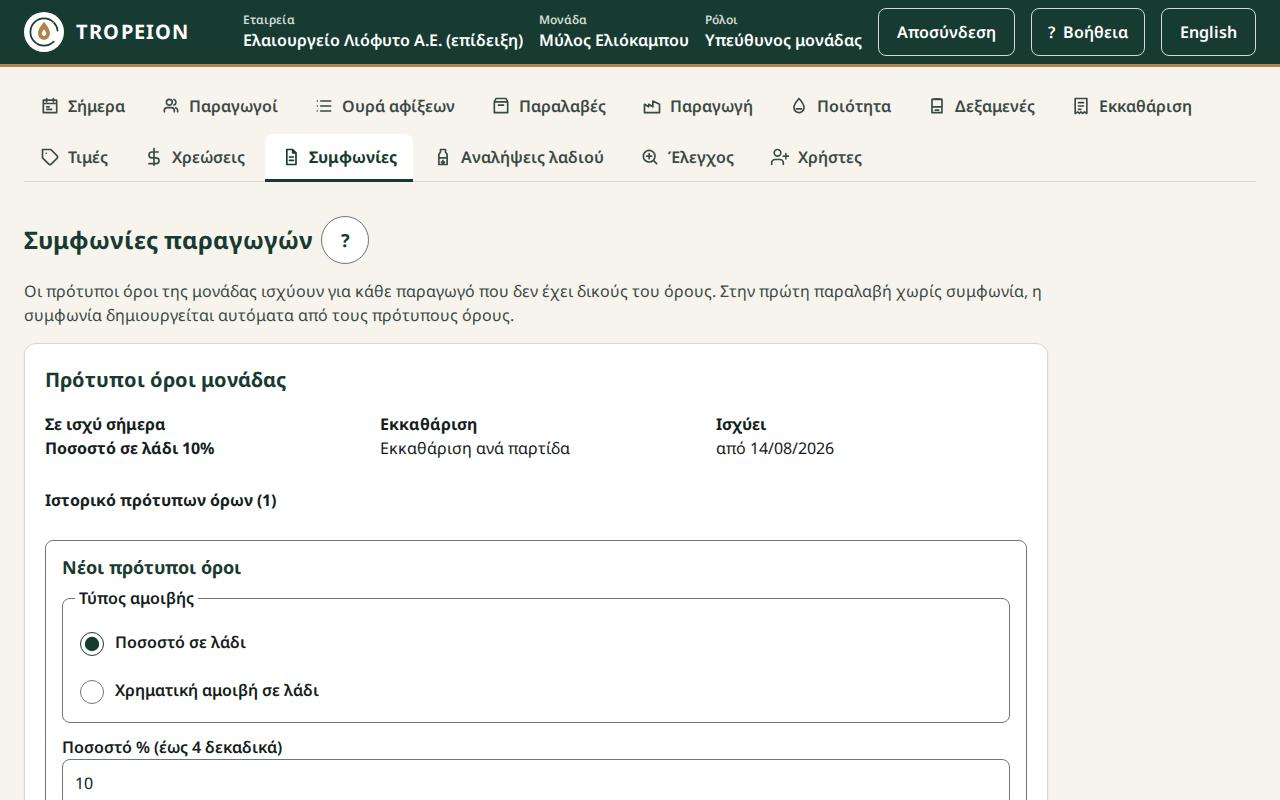Click the 'Εκκαθάριση ανά παρτίδα' value

tap(475, 448)
